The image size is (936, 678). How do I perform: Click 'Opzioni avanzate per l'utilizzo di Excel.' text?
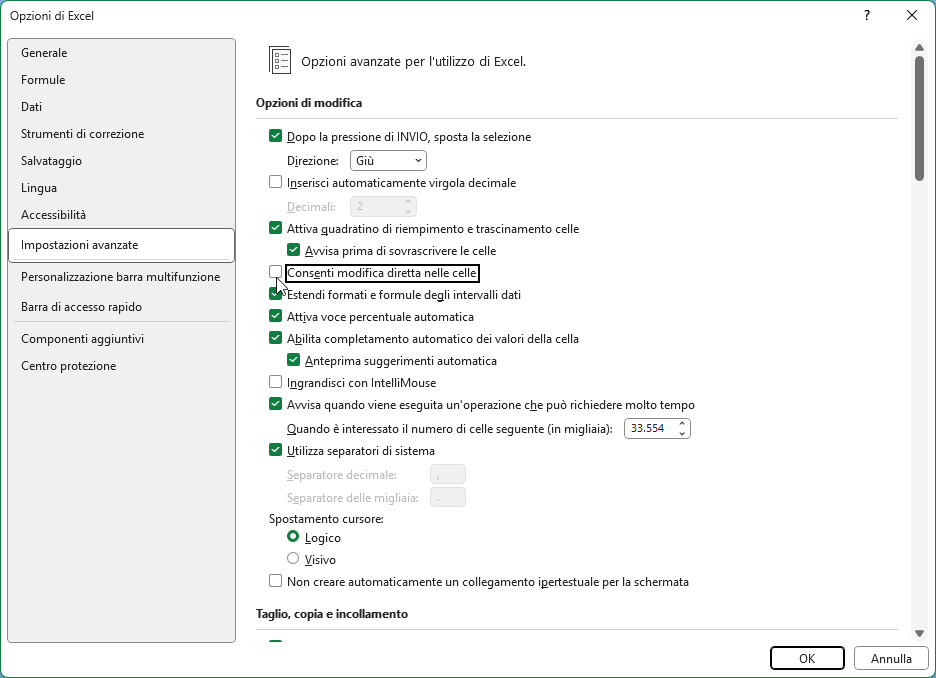[413, 61]
